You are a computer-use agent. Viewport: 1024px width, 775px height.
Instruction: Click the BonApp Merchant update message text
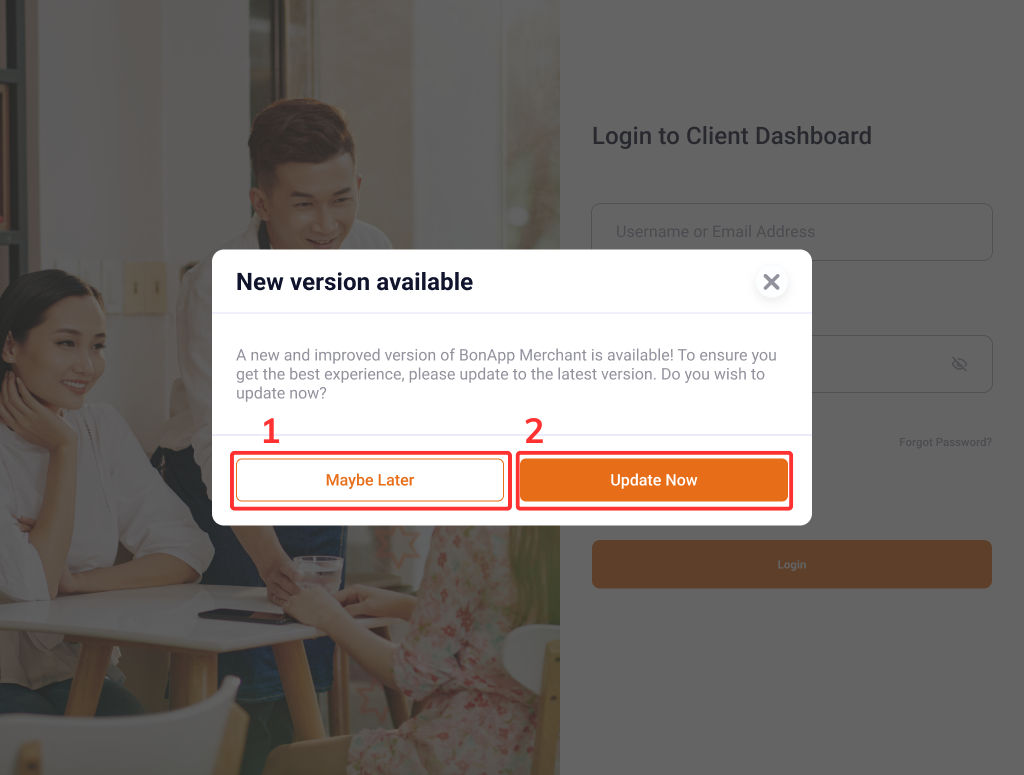506,374
